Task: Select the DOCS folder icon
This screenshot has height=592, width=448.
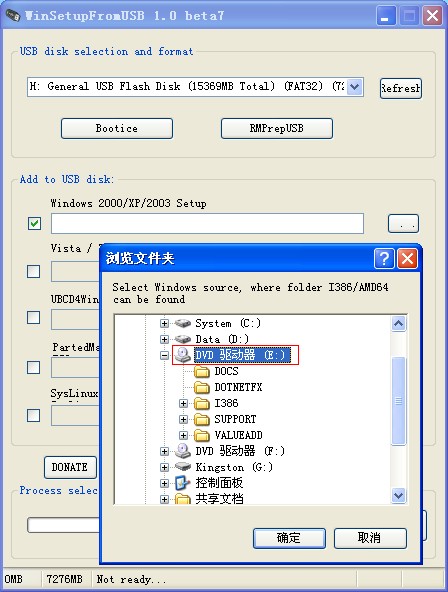Action: click(202, 372)
